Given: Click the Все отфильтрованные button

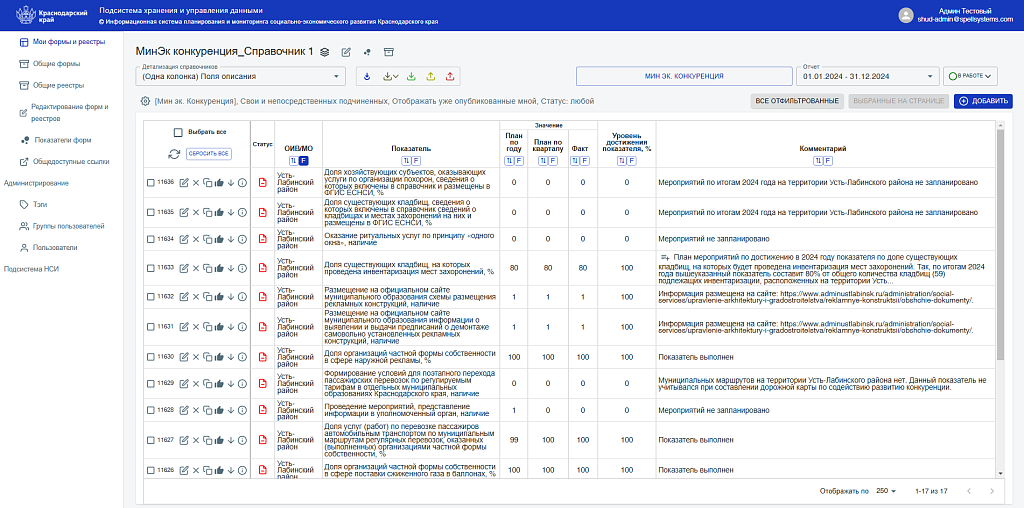Looking at the screenshot, I should [797, 101].
